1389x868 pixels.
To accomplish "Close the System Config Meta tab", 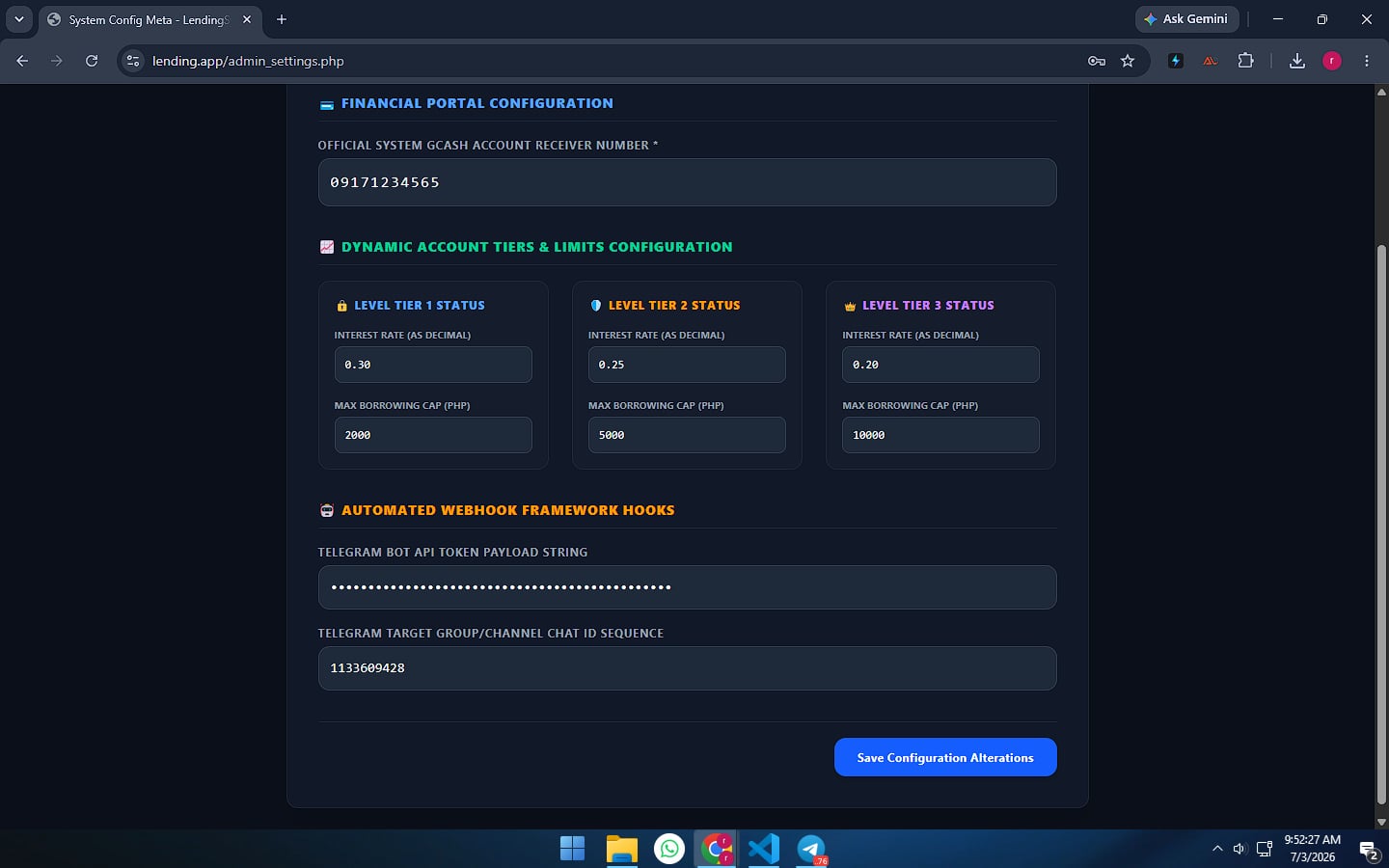I will (247, 19).
